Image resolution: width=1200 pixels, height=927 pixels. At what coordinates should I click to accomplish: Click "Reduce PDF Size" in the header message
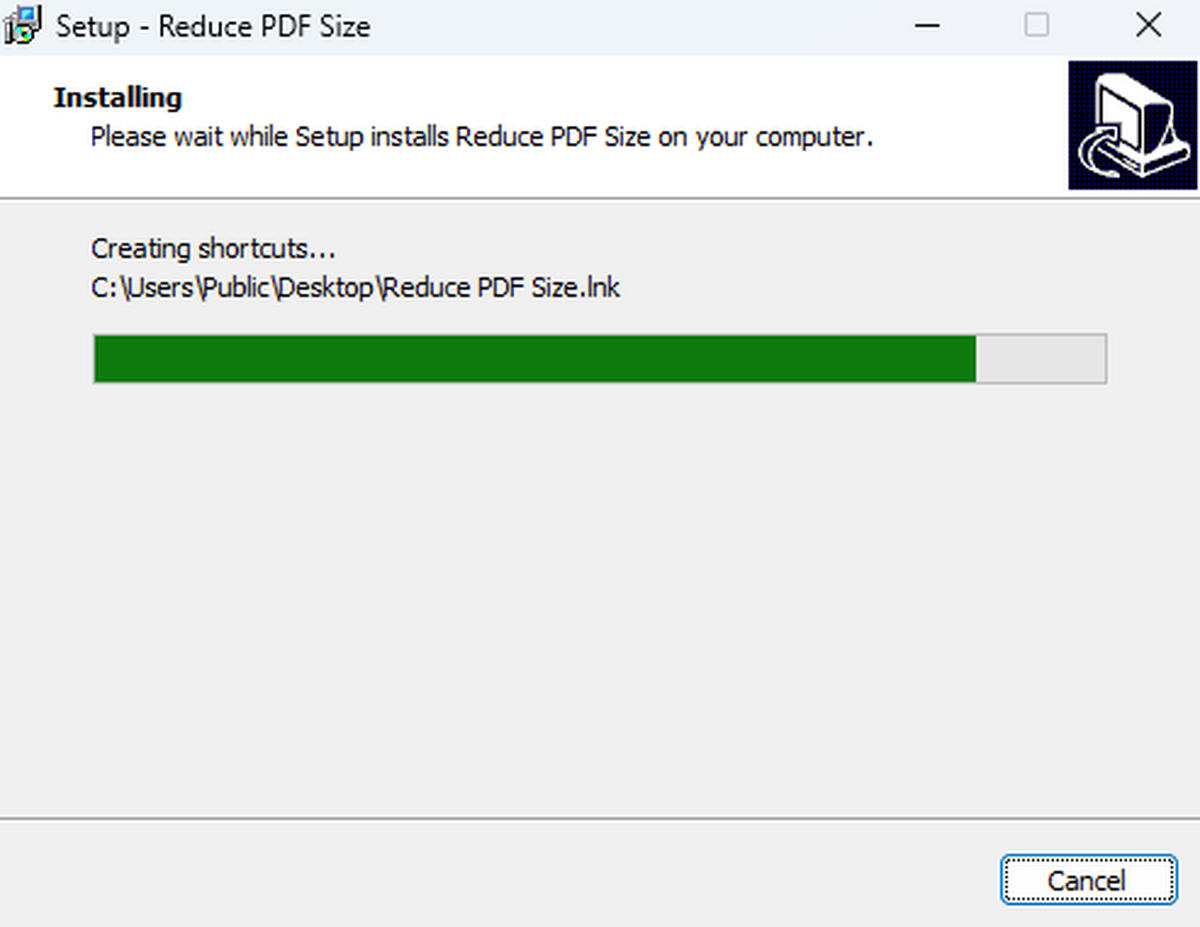(553, 137)
